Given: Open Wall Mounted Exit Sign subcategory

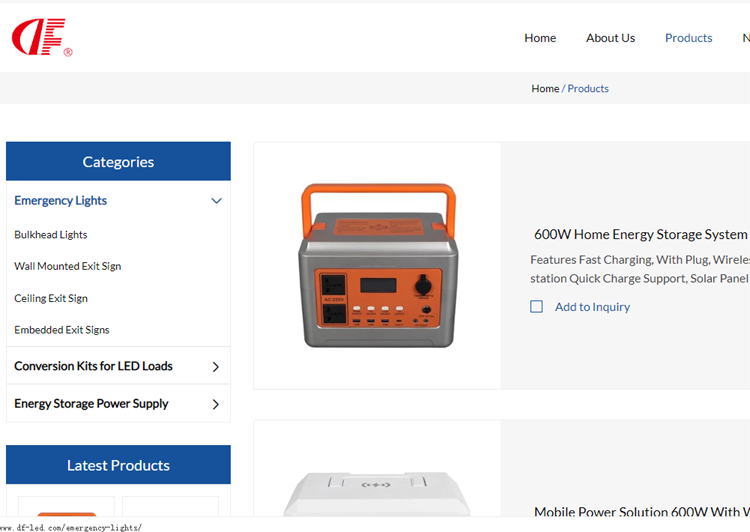Looking at the screenshot, I should (68, 267).
